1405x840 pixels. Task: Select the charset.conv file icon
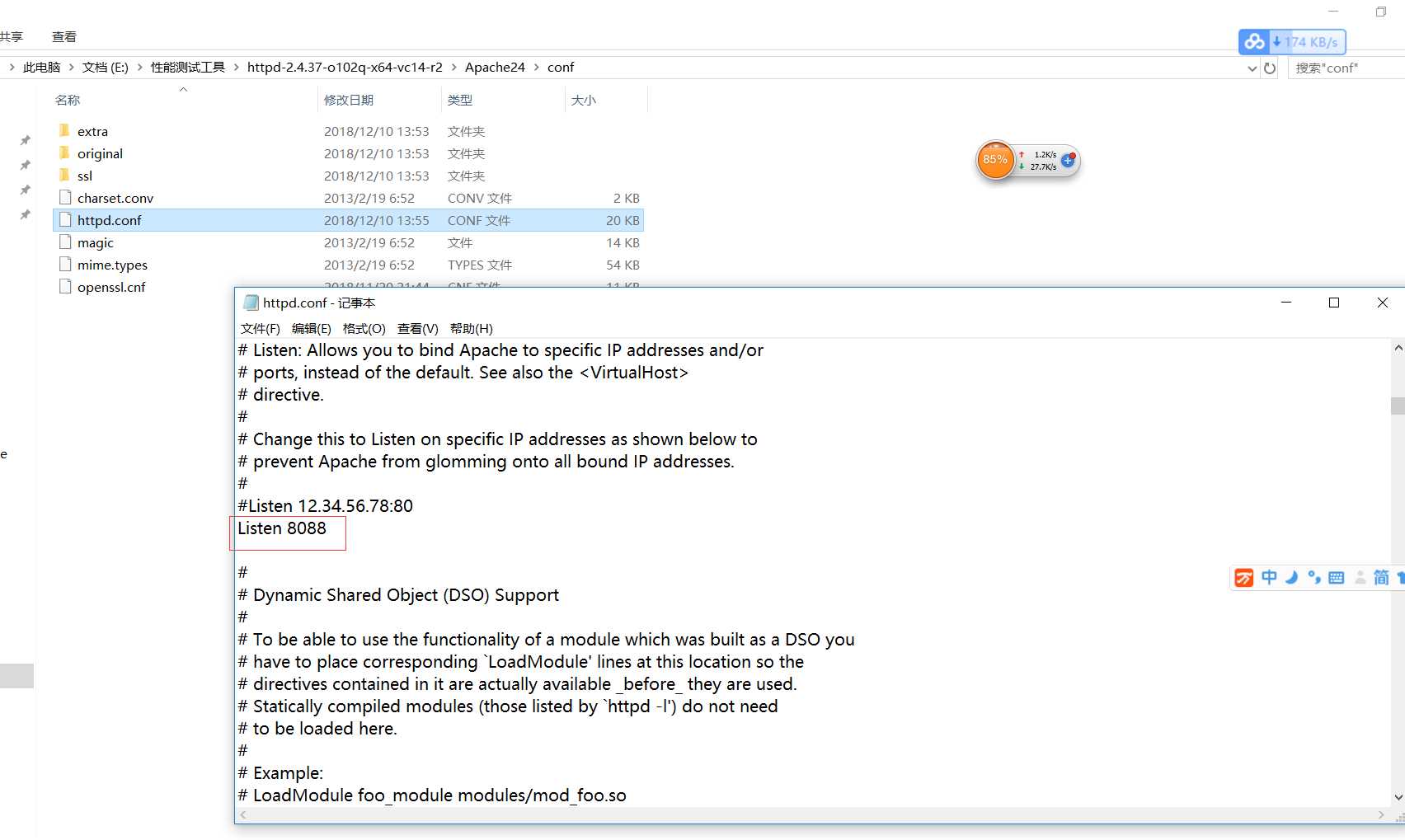click(x=65, y=197)
